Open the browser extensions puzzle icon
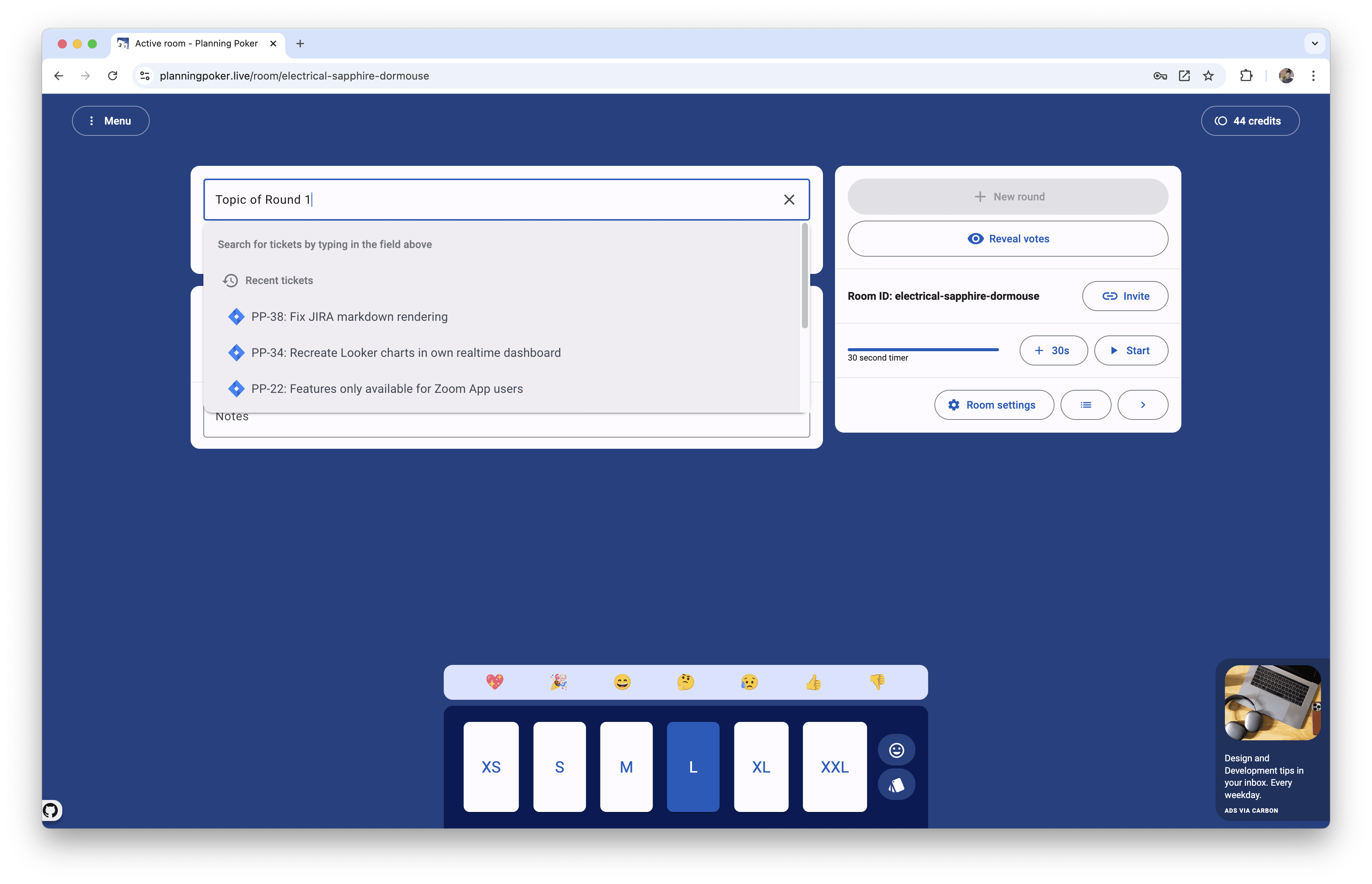This screenshot has width=1372, height=884. click(1246, 76)
